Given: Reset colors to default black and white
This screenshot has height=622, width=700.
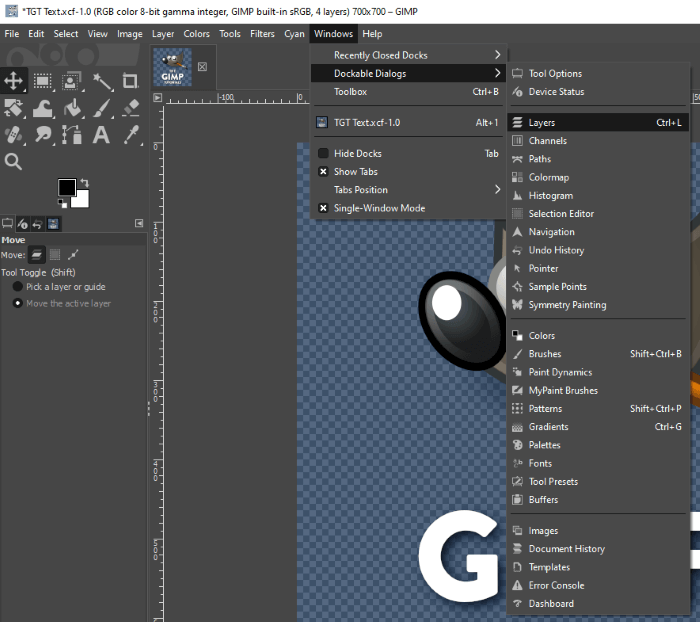Looking at the screenshot, I should (62, 204).
